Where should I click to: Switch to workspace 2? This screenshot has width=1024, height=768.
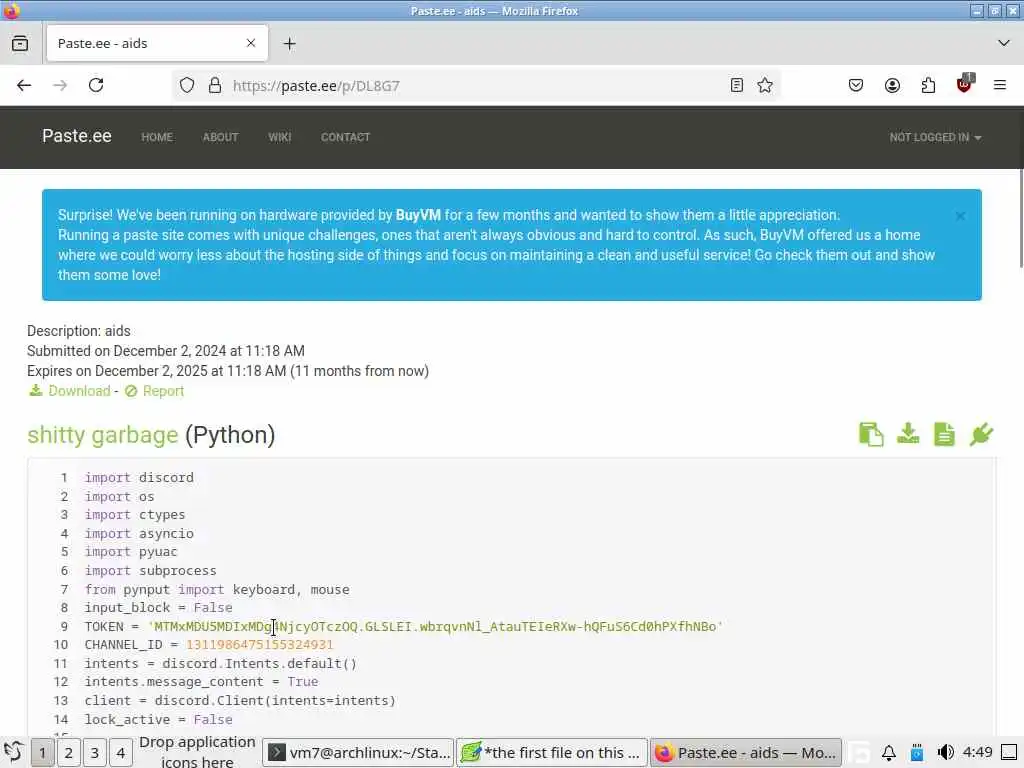point(69,753)
